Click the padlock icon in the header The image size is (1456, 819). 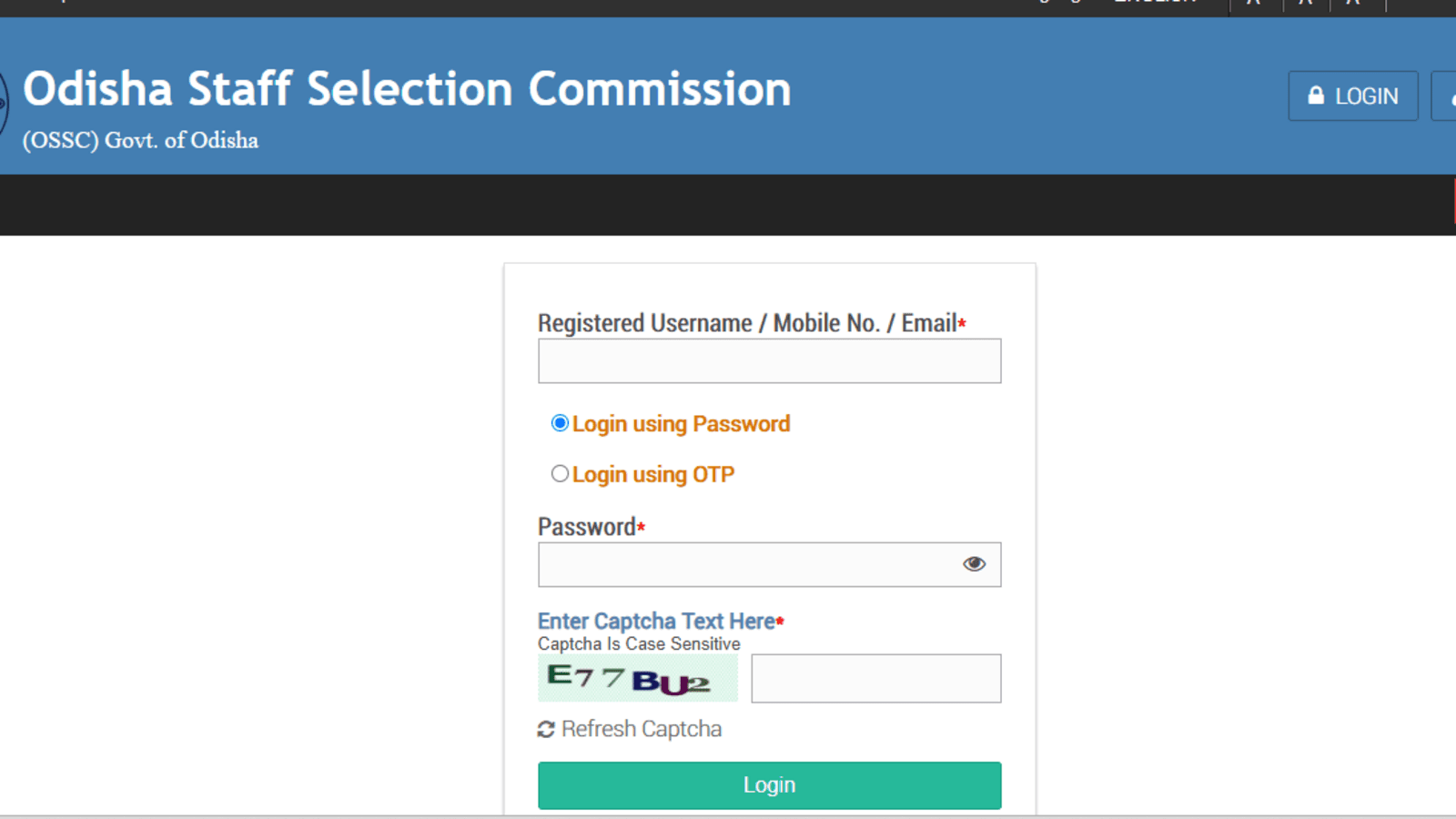(1316, 96)
